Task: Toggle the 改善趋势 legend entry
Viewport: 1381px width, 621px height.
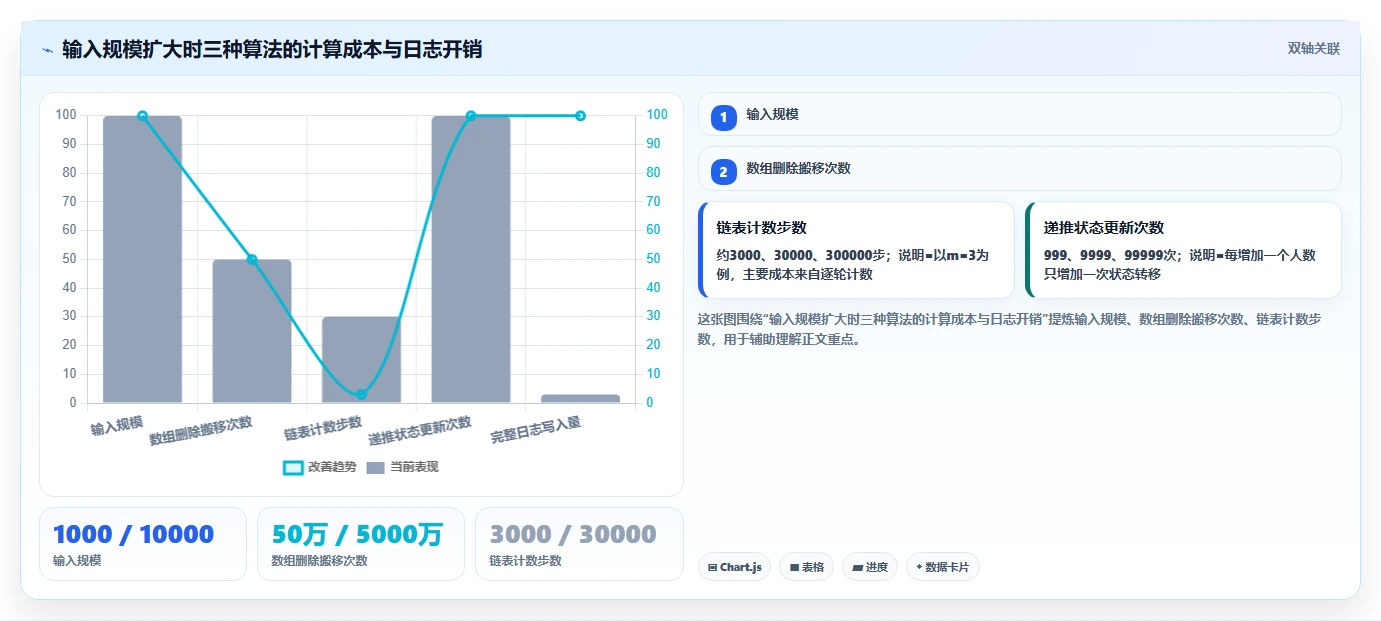Action: click(x=319, y=467)
